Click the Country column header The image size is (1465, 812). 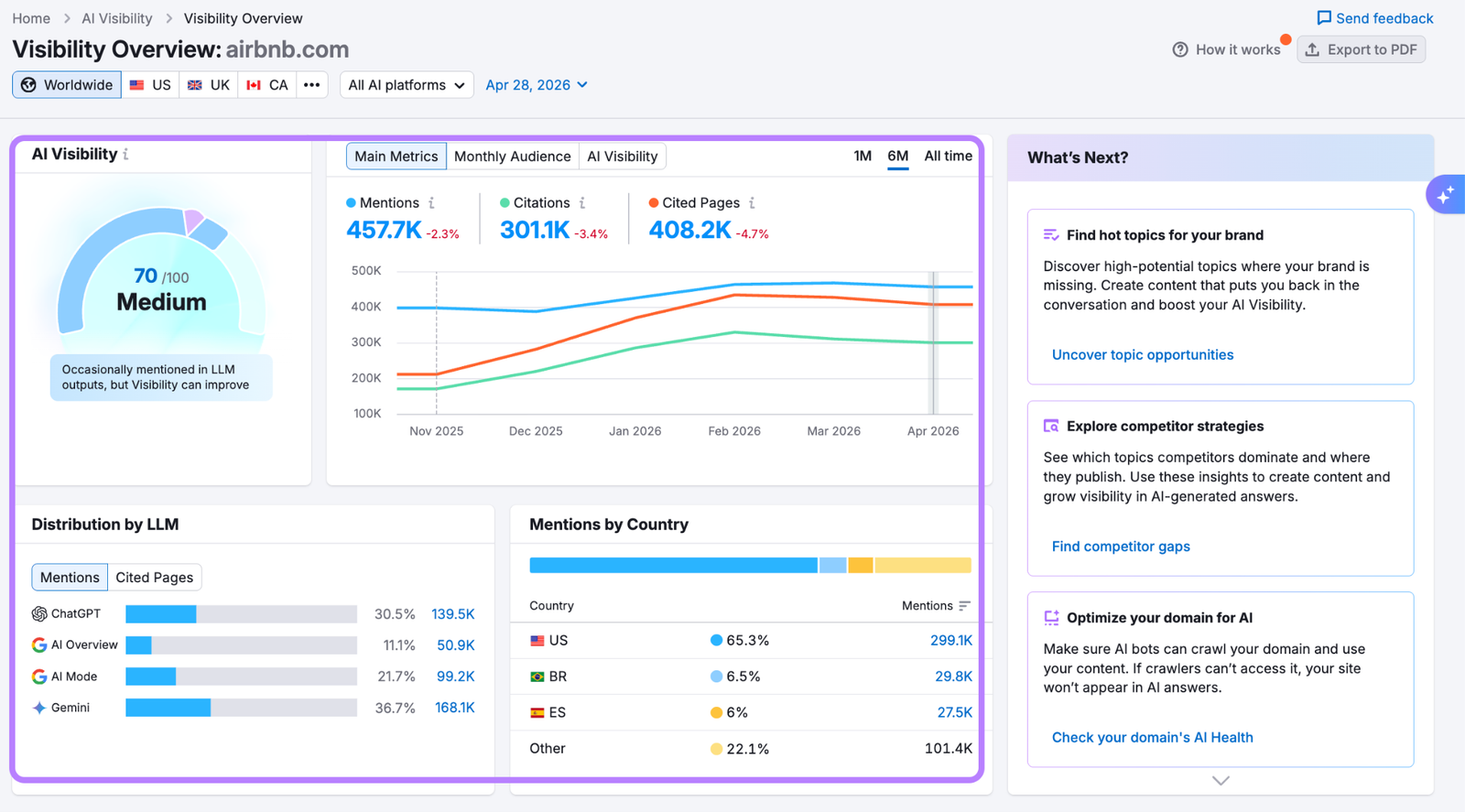(551, 606)
